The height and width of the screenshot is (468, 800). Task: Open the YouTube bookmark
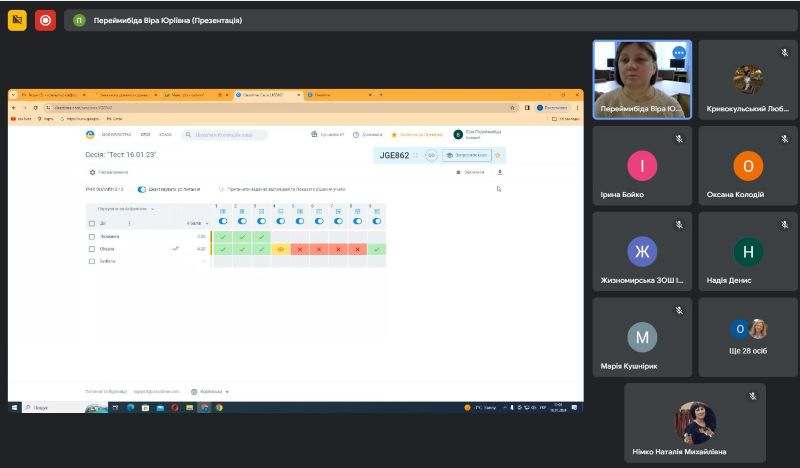(x=21, y=119)
